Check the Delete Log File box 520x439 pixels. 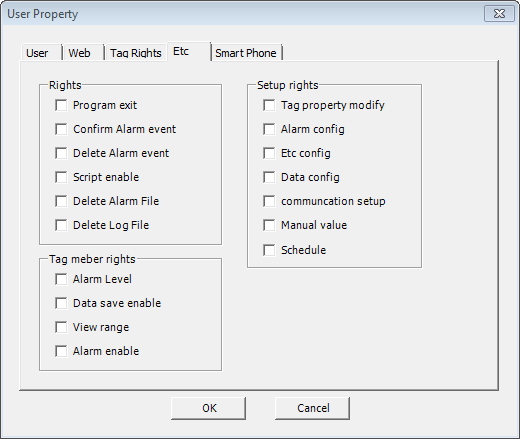(61, 225)
